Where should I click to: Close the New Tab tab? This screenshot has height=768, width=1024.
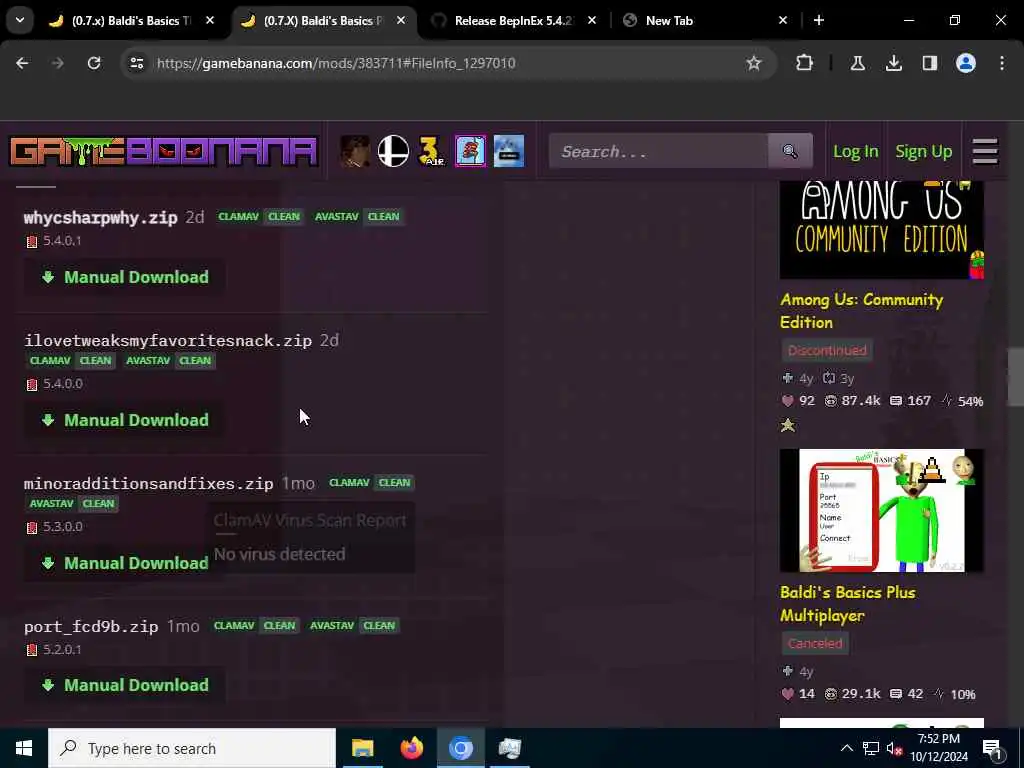coord(783,21)
